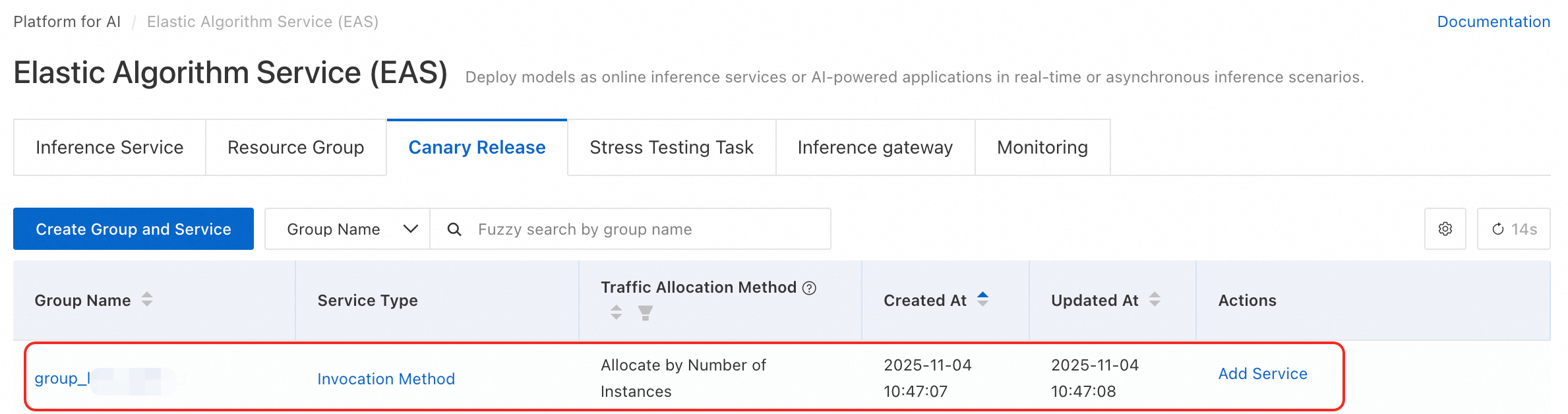Open the Group Name search-type dropdown
Image resolution: width=1568 pixels, height=414 pixels.
(x=347, y=229)
